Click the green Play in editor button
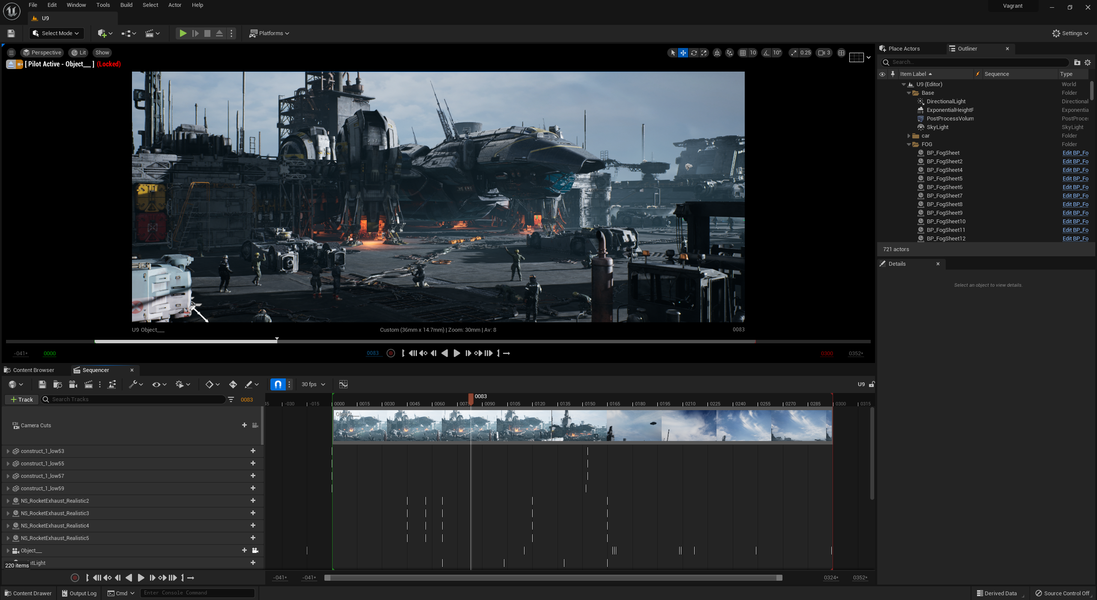Image resolution: width=1097 pixels, height=600 pixels. [183, 33]
